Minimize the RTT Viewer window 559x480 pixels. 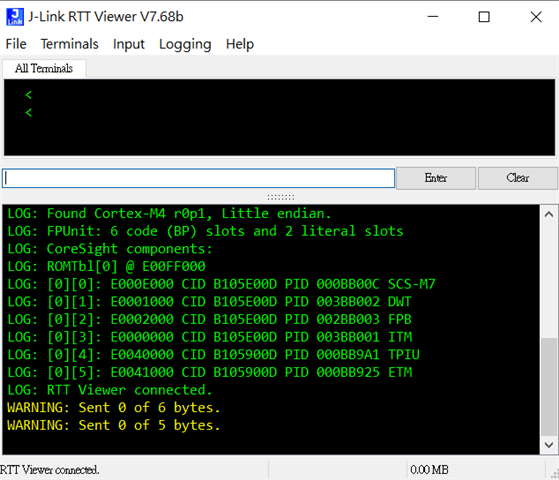[x=433, y=17]
